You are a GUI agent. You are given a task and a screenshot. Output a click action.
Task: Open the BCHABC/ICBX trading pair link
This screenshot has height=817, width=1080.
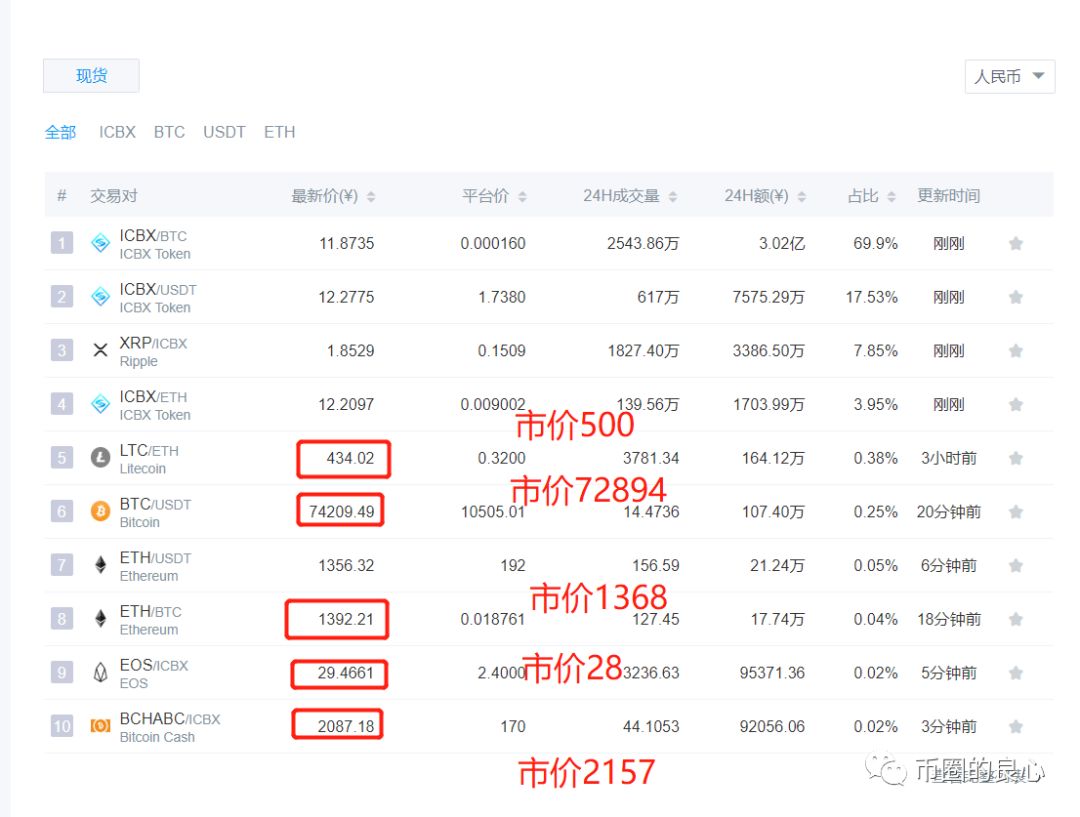169,719
